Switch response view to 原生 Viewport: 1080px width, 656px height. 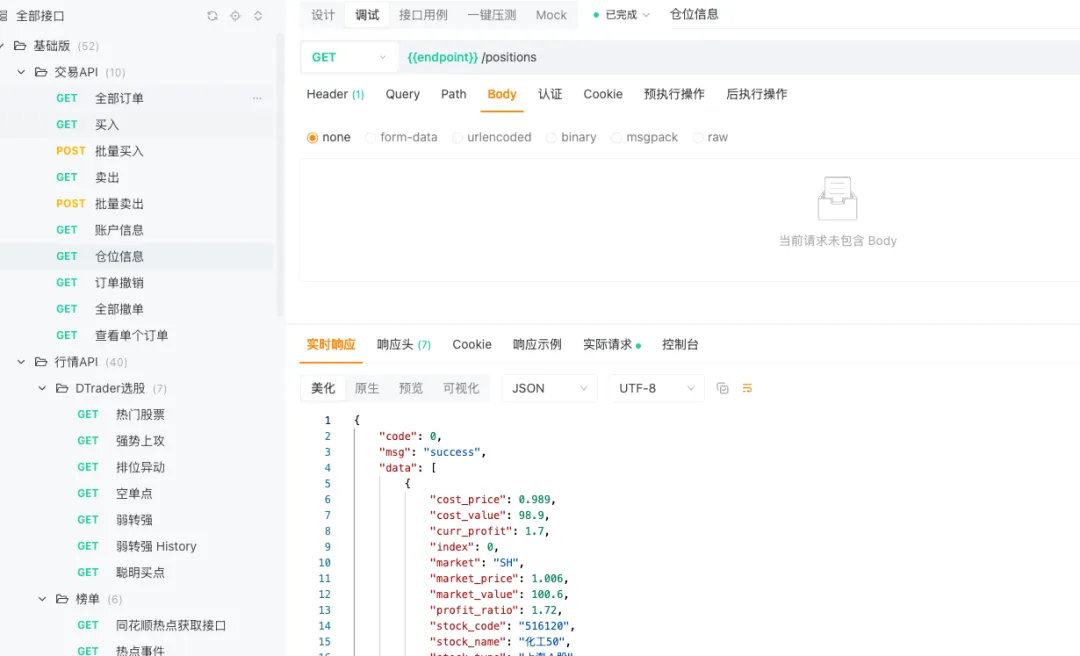pos(366,389)
